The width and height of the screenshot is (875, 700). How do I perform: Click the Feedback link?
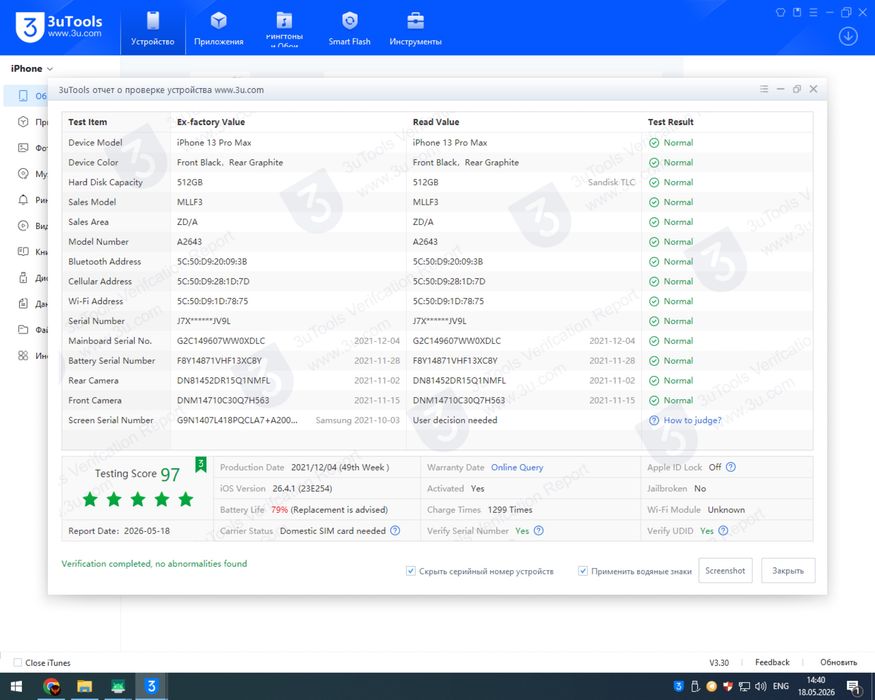(772, 662)
